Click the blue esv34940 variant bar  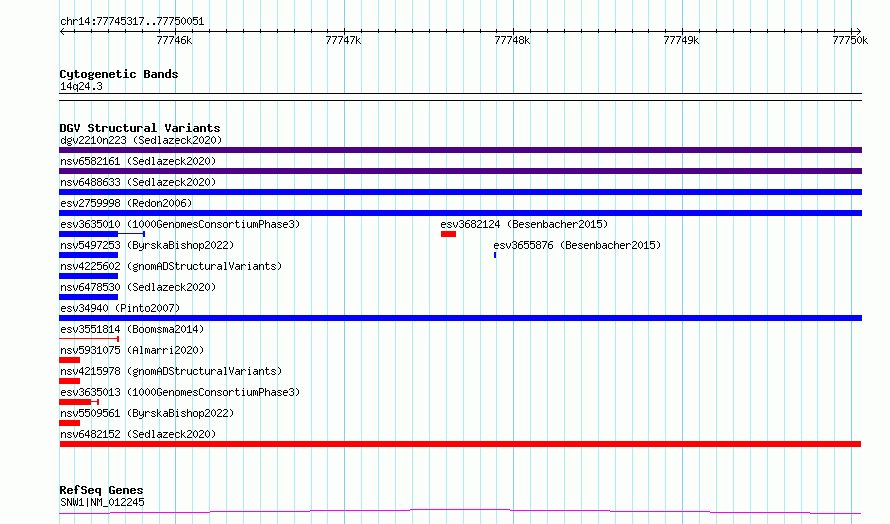coord(460,318)
